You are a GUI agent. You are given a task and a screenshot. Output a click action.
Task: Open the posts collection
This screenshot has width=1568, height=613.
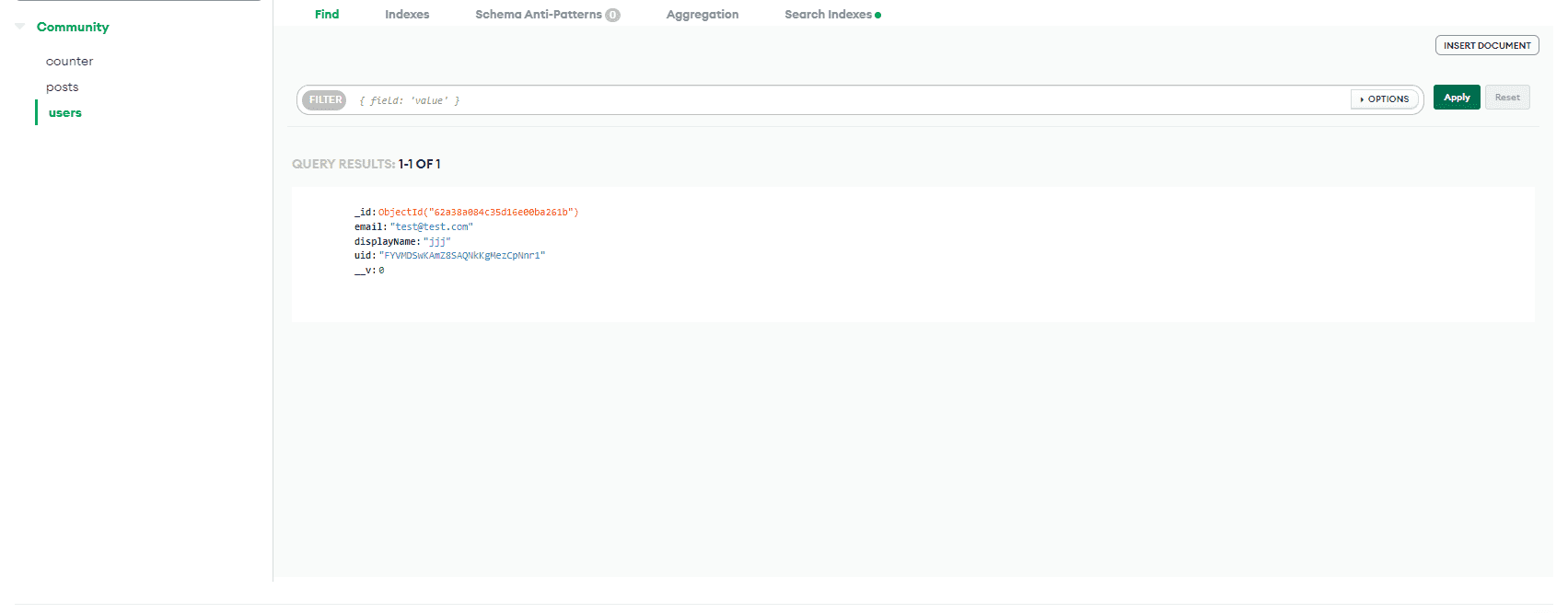click(x=63, y=87)
